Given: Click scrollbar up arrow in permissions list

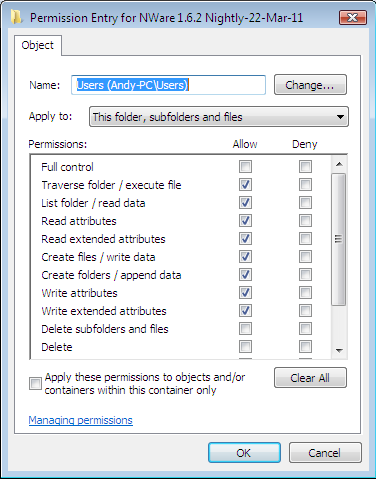Looking at the screenshot, I should click(339, 164).
